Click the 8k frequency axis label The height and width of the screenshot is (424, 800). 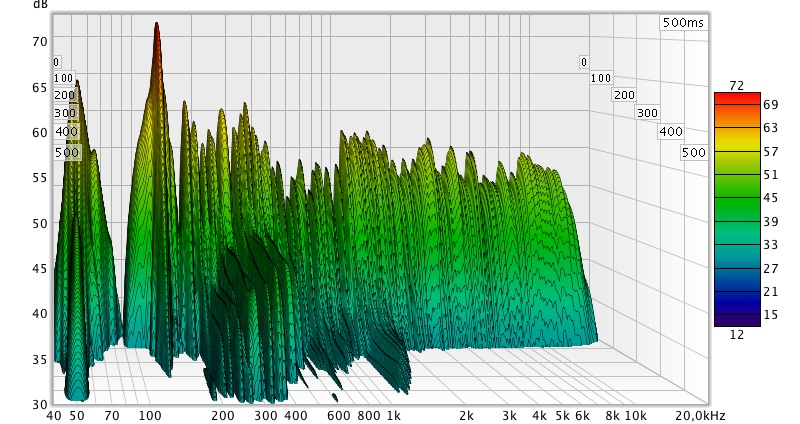(613, 416)
